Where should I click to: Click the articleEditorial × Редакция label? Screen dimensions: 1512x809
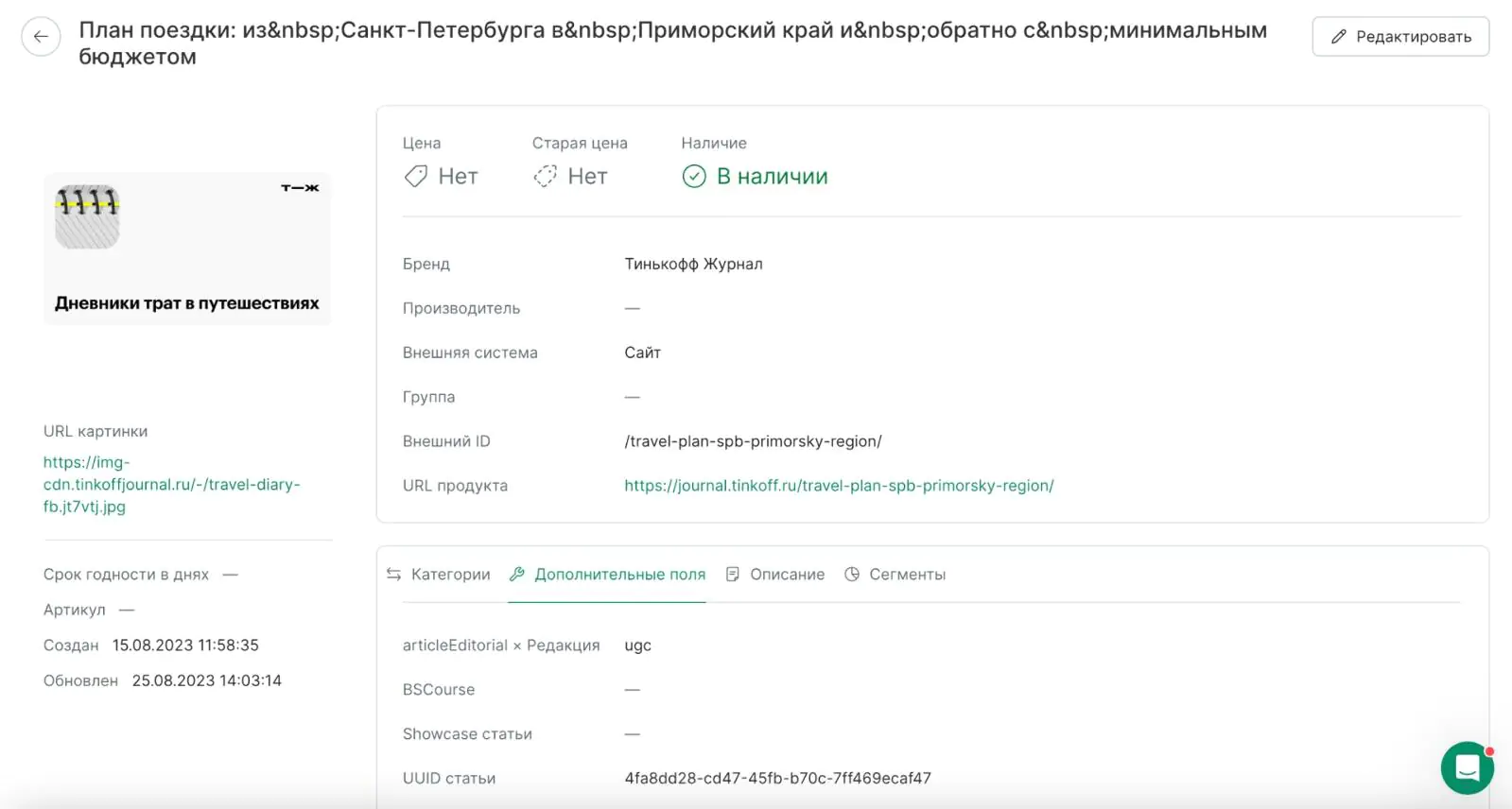coord(501,645)
